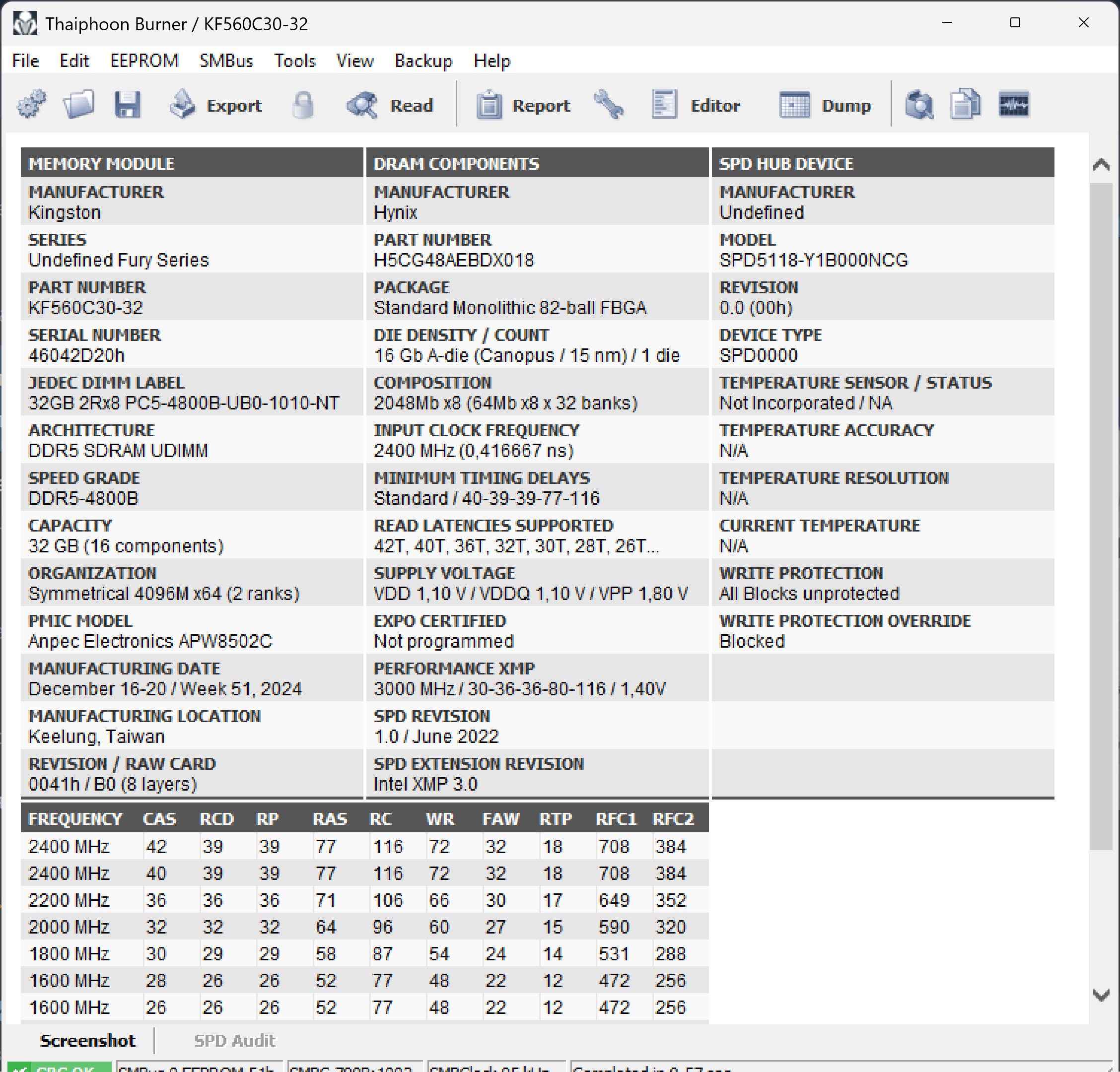This screenshot has height=1072, width=1120.
Task: Click the wrench tool icon
Action: [609, 105]
